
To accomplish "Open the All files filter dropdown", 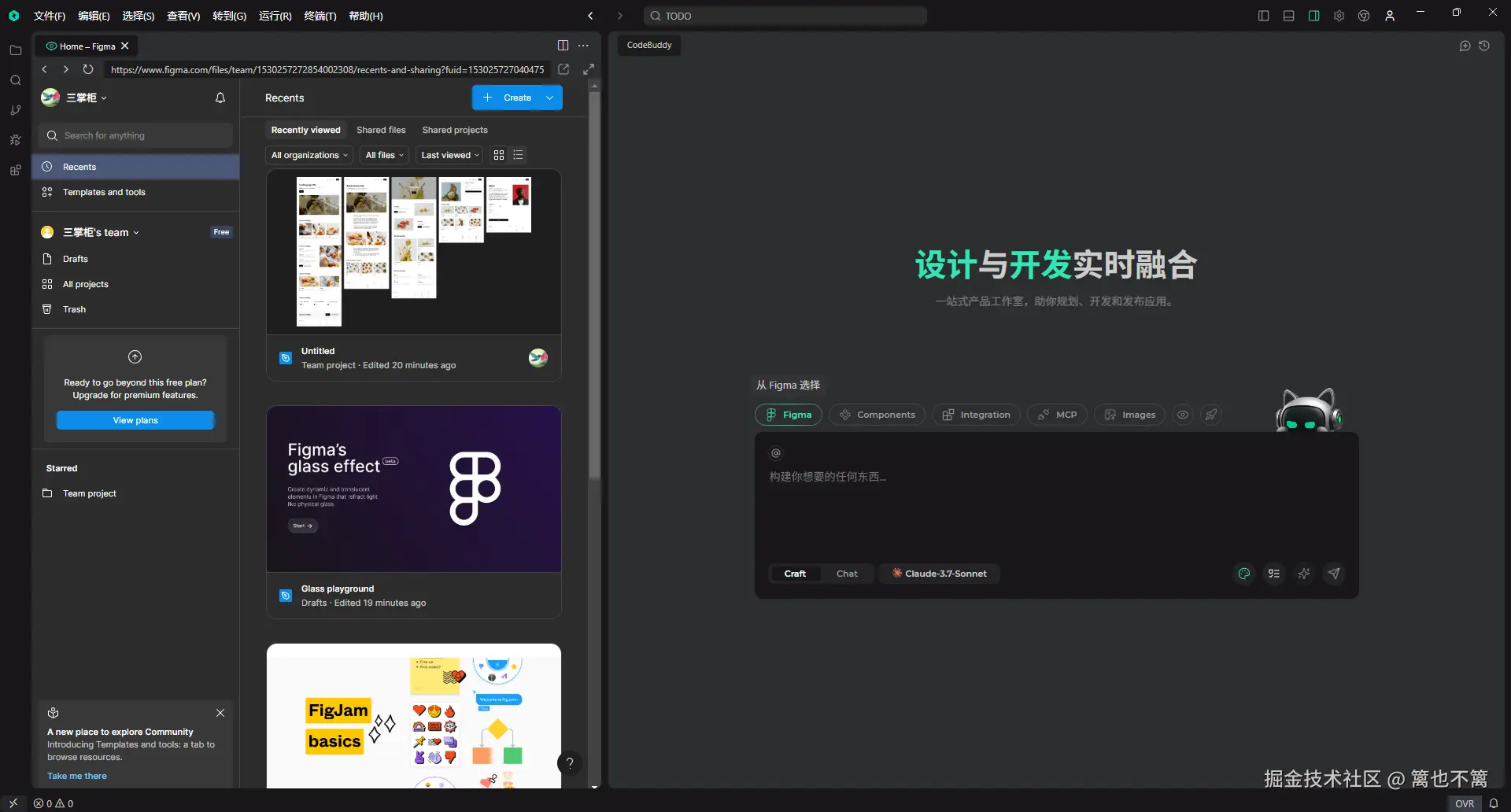I will 385,155.
